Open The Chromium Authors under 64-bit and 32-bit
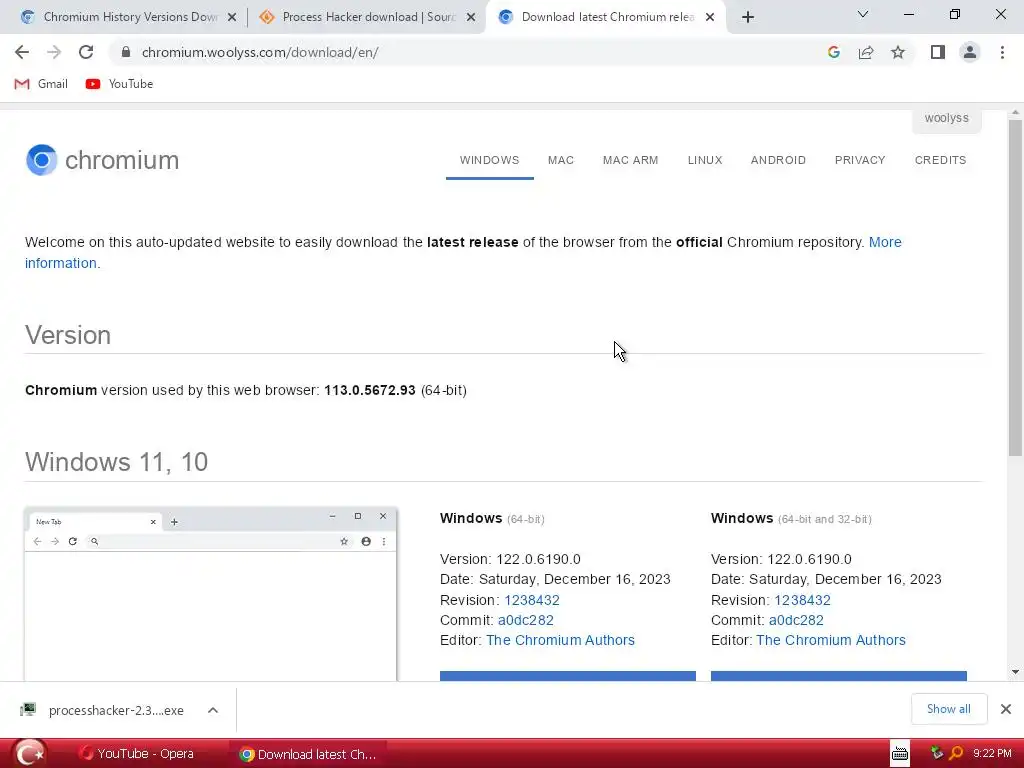The width and height of the screenshot is (1024, 768). [831, 640]
